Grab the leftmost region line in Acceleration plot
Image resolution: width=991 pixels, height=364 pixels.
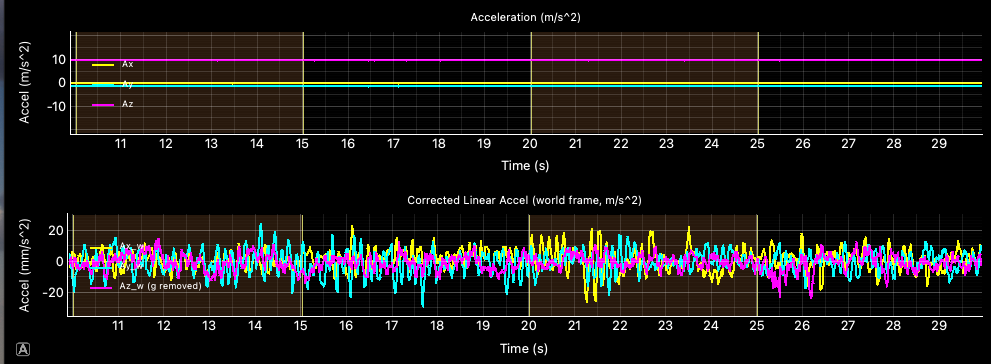(x=76, y=83)
